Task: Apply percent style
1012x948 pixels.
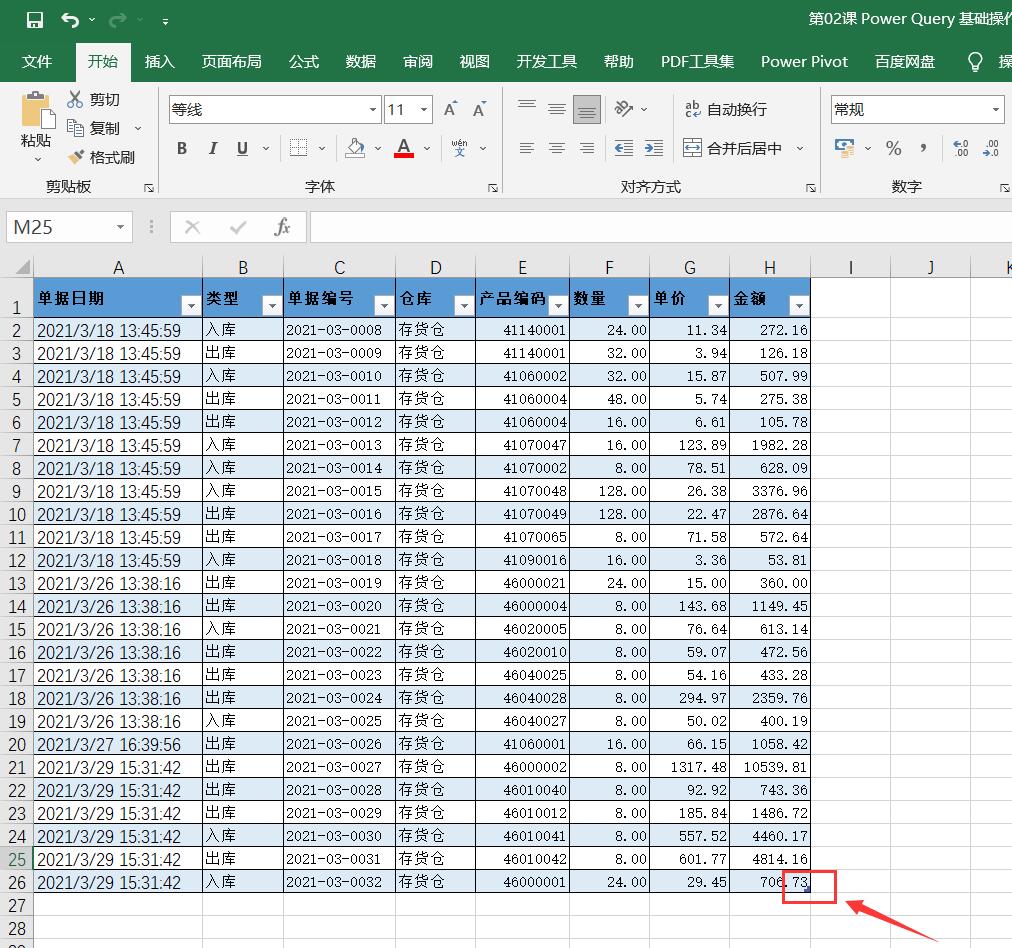Action: point(893,148)
